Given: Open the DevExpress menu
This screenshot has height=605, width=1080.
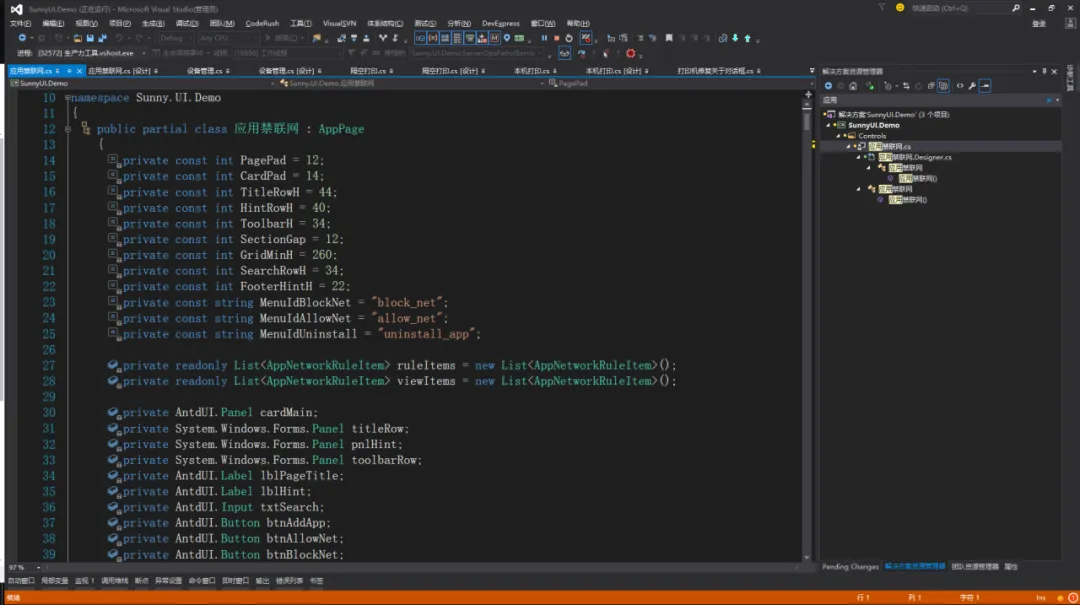Looking at the screenshot, I should pos(501,23).
